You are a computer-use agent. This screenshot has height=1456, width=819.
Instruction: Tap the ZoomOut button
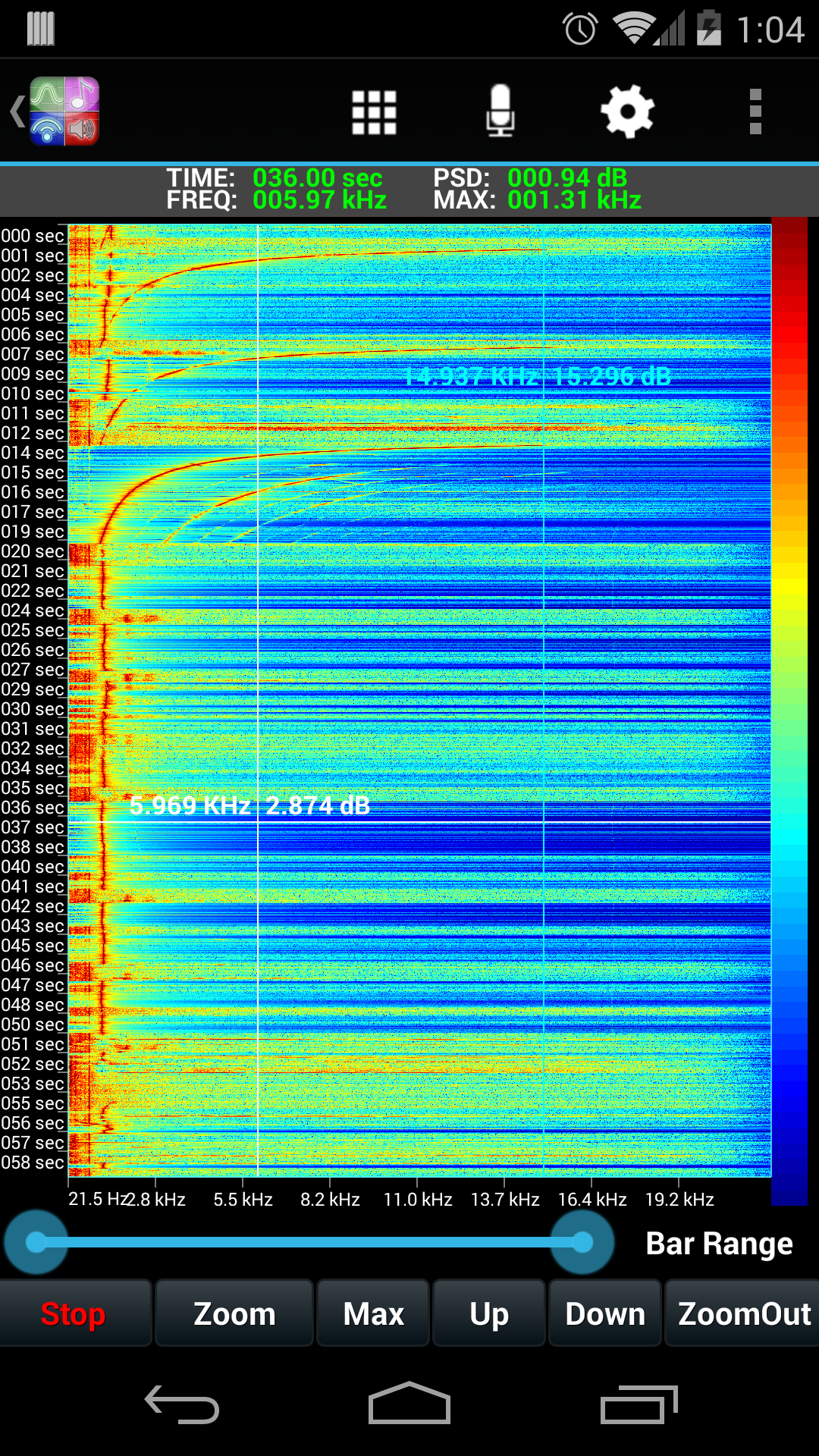point(743,1313)
